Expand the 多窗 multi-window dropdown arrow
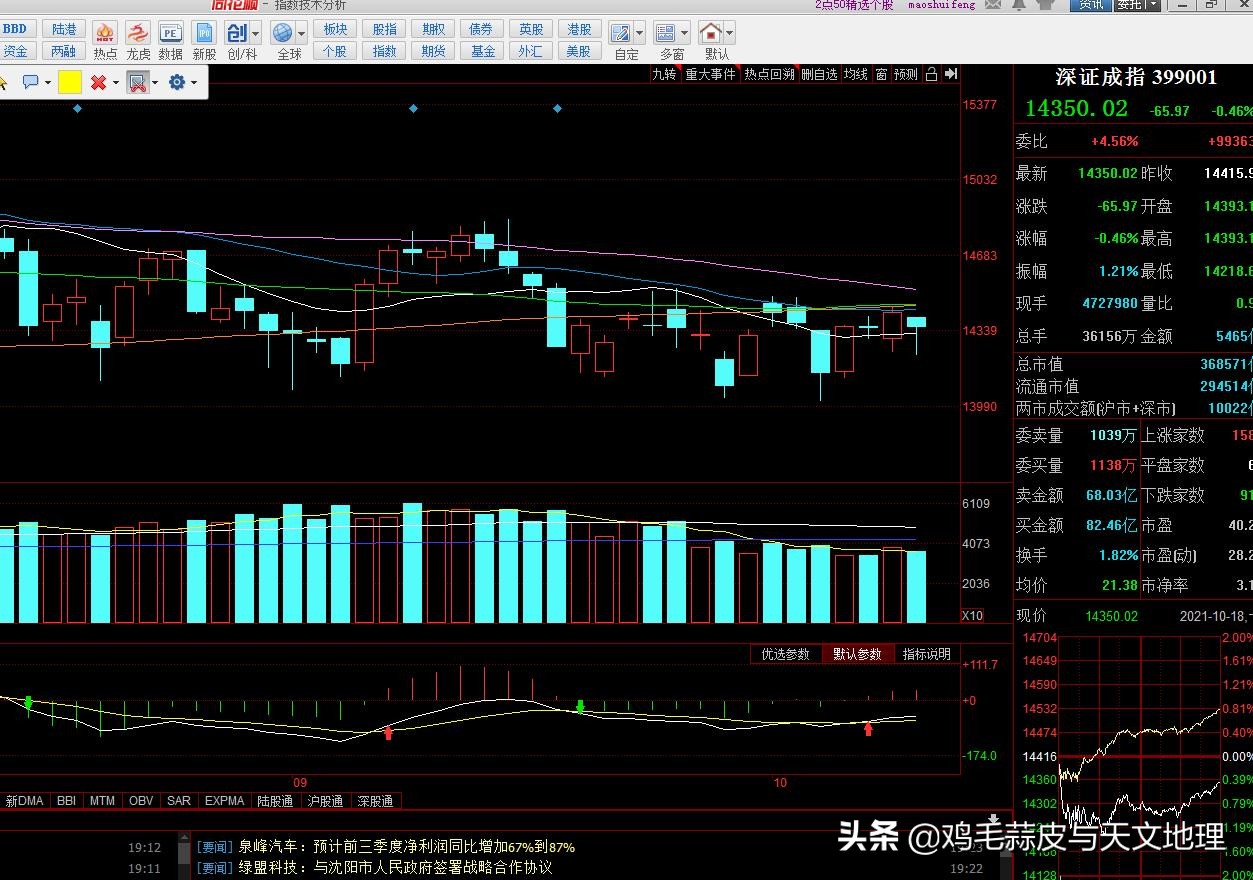The image size is (1253, 880). [x=685, y=33]
